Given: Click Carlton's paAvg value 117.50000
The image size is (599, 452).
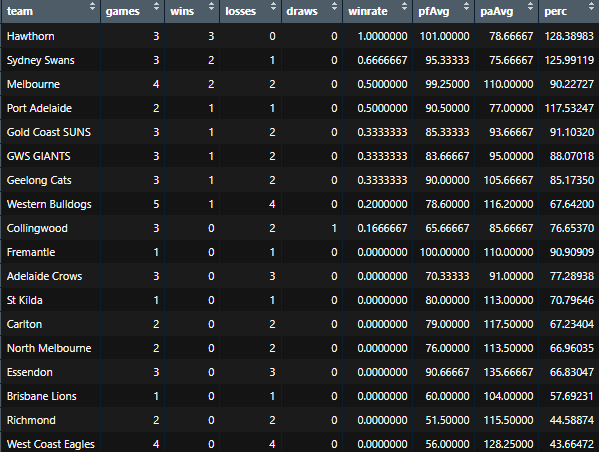Looking at the screenshot, I should point(508,324).
